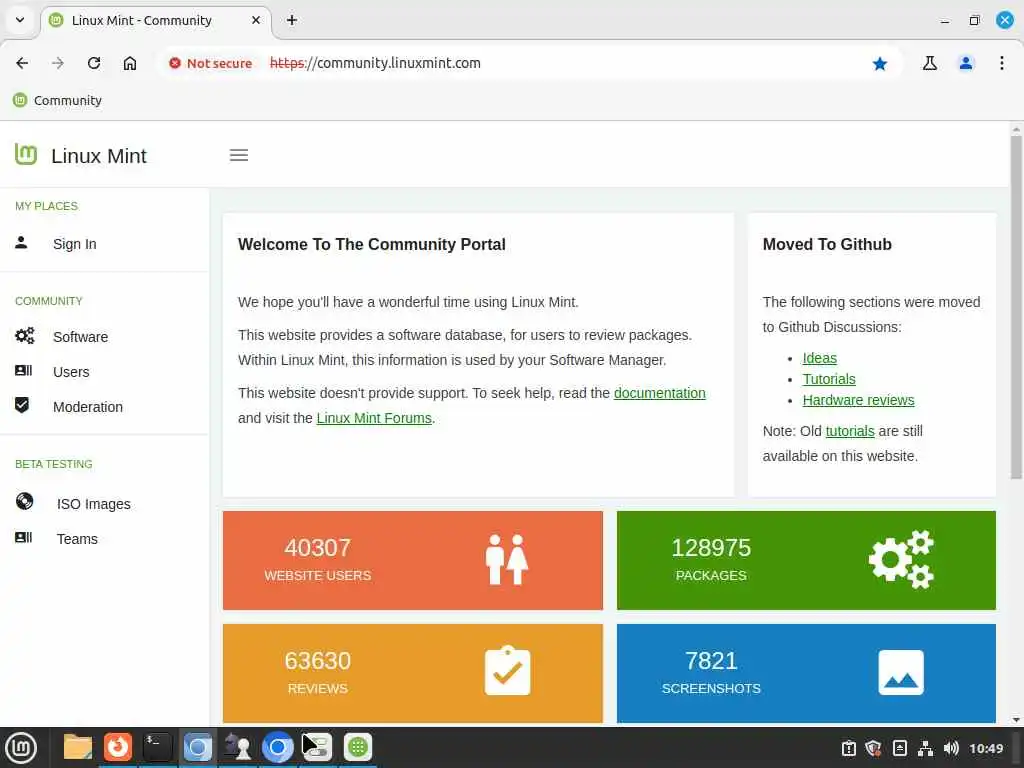Open the Files folder in taskbar
Viewport: 1024px width, 768px height.
tap(78, 747)
